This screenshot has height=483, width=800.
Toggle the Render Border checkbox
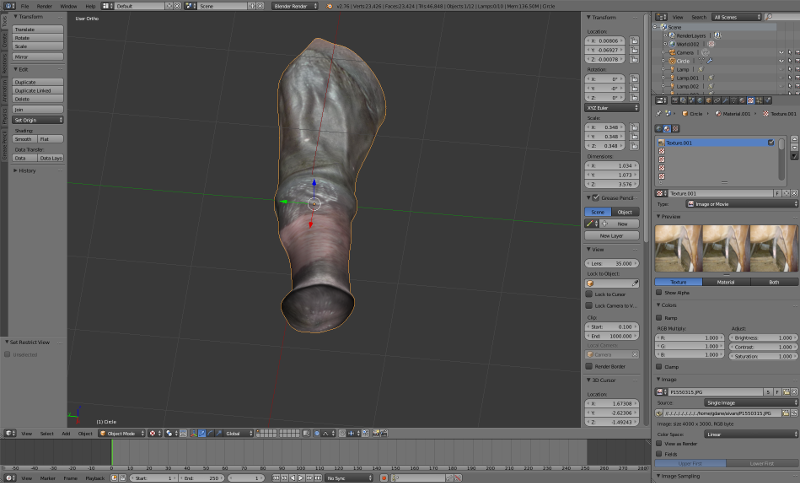[x=589, y=366]
